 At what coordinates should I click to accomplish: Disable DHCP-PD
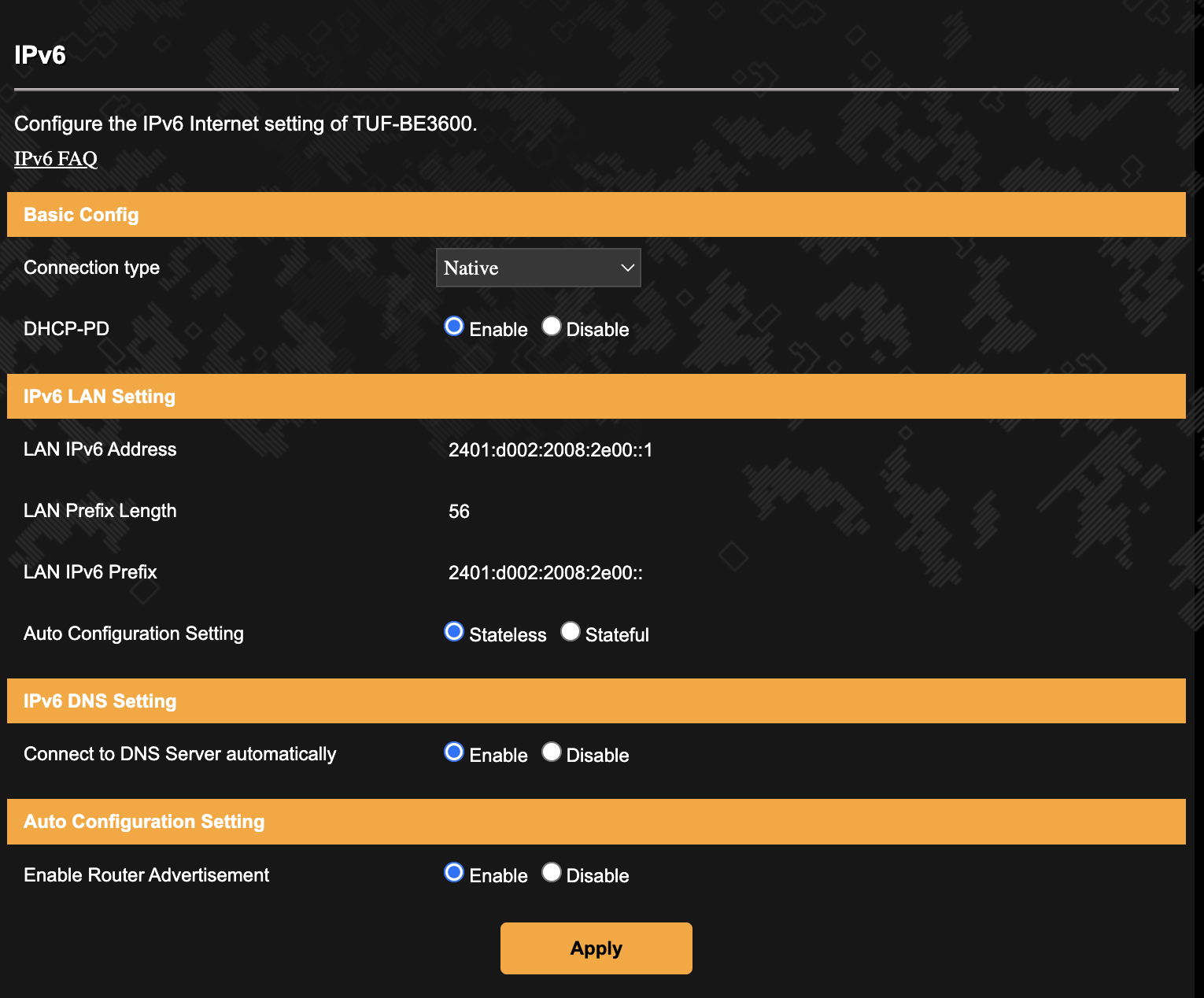(552, 327)
